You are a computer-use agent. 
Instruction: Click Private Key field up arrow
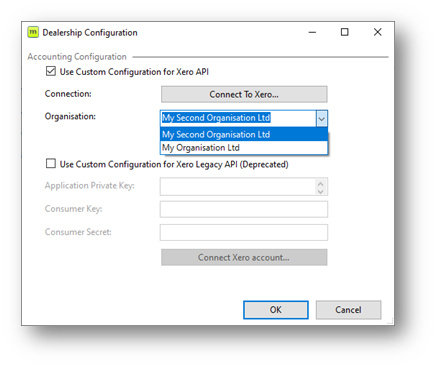(321, 183)
